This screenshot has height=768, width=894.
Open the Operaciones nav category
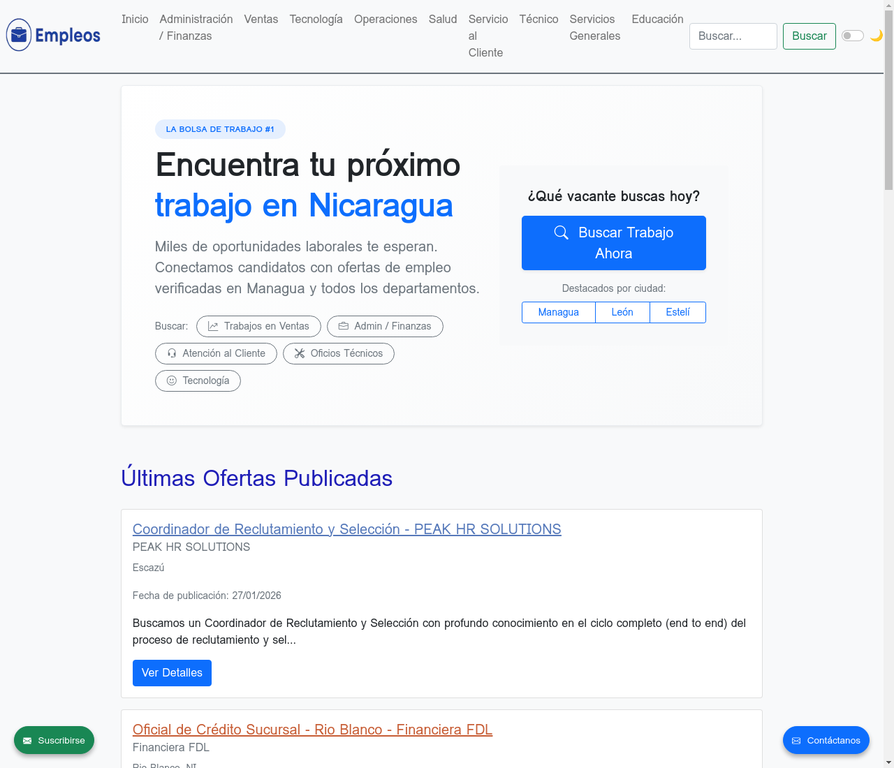(385, 19)
